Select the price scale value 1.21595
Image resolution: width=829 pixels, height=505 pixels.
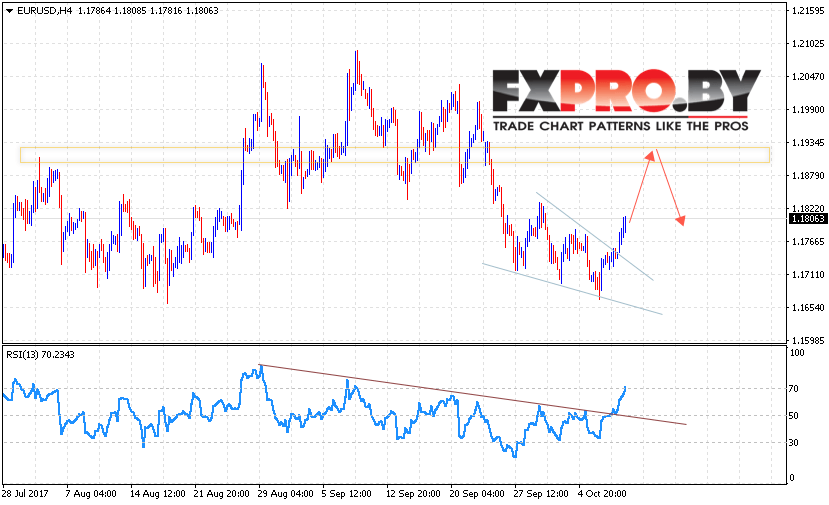(808, 11)
